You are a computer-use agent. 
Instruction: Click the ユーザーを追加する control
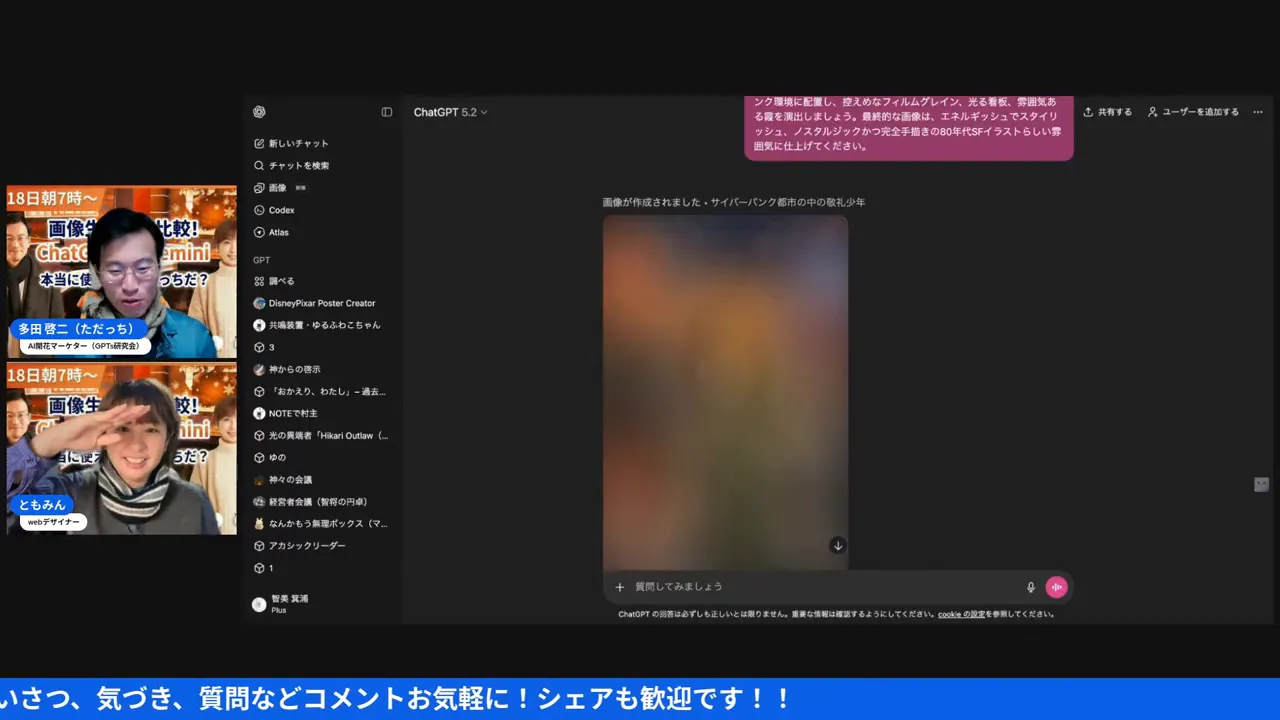1193,112
